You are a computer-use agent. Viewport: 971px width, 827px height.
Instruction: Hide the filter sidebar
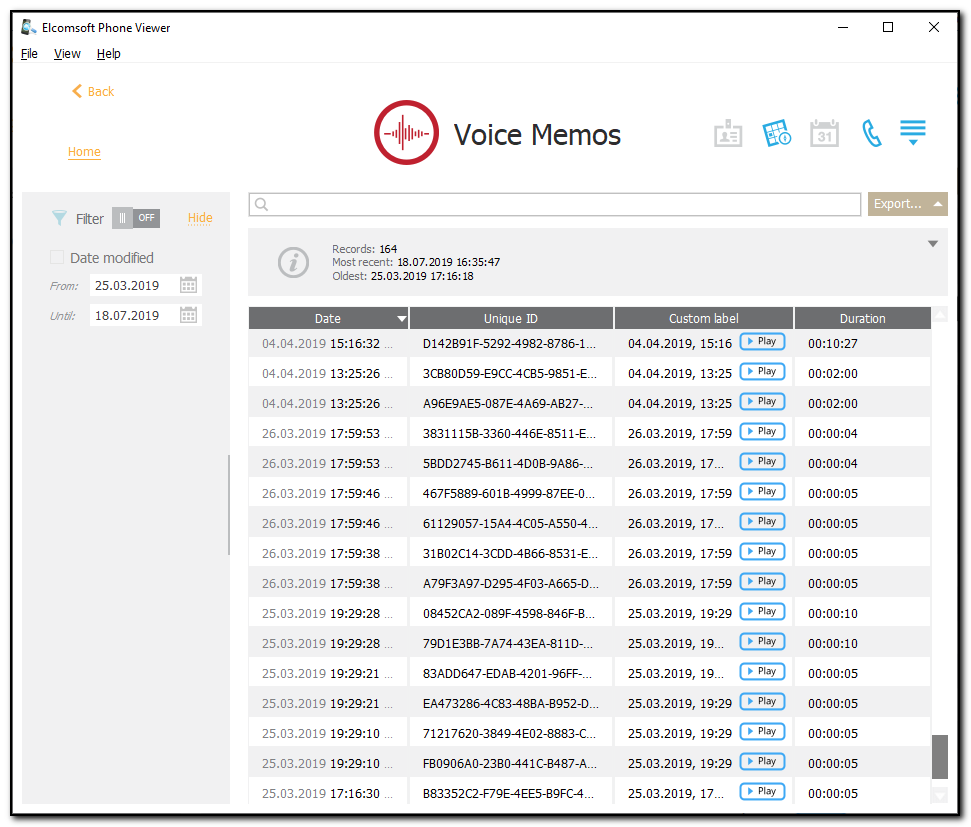click(199, 217)
